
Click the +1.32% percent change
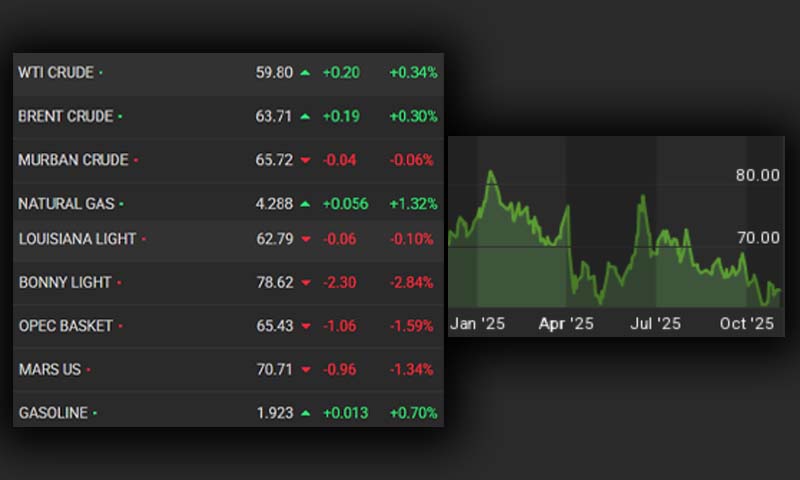coord(413,204)
